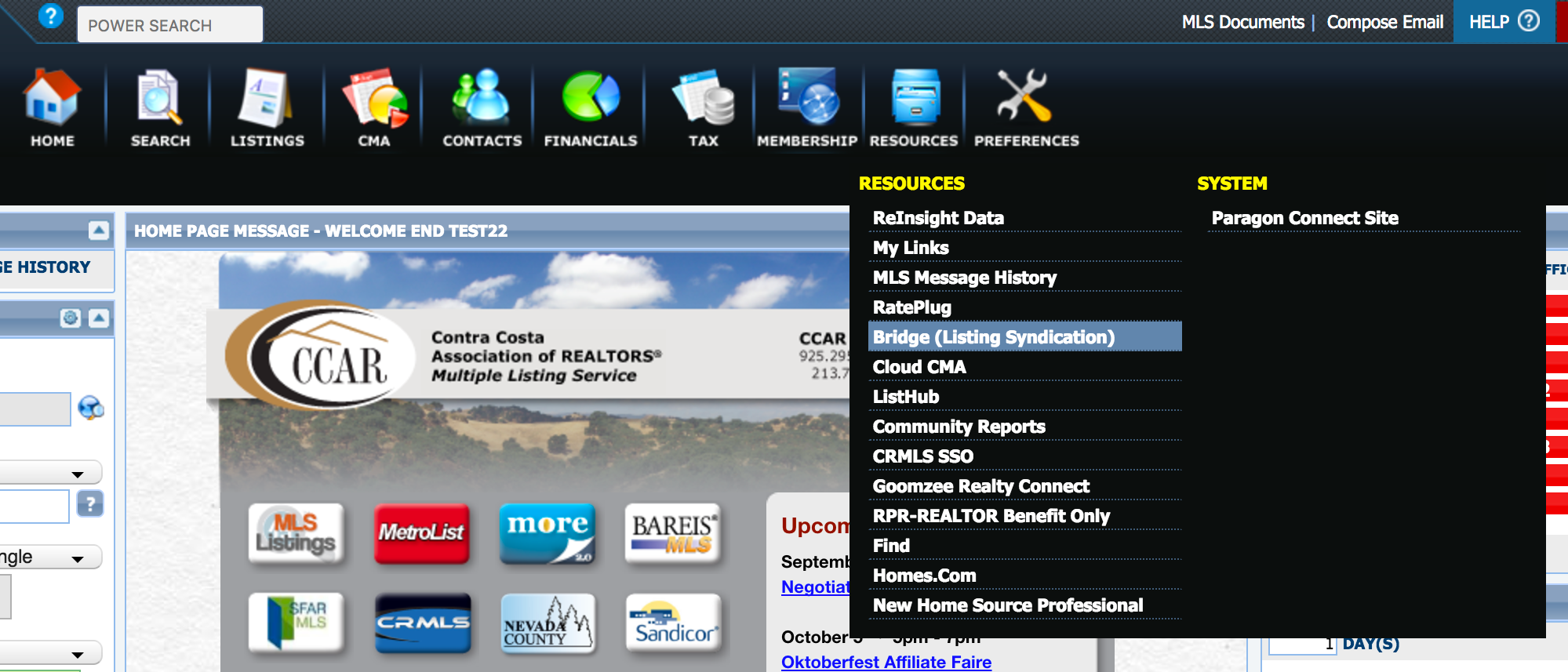Open the Search magnifier icon

click(x=159, y=97)
